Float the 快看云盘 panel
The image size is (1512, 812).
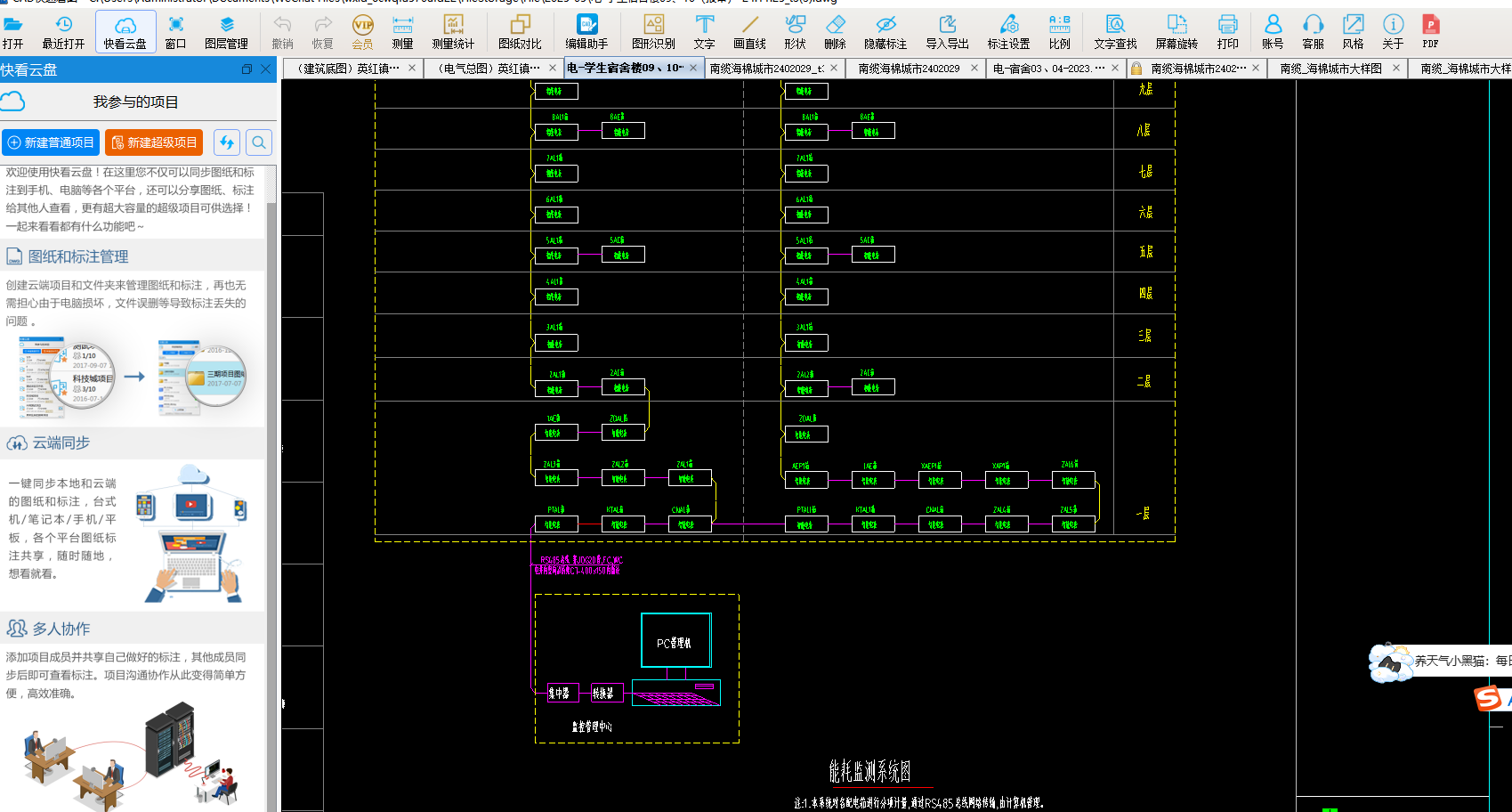click(x=247, y=69)
